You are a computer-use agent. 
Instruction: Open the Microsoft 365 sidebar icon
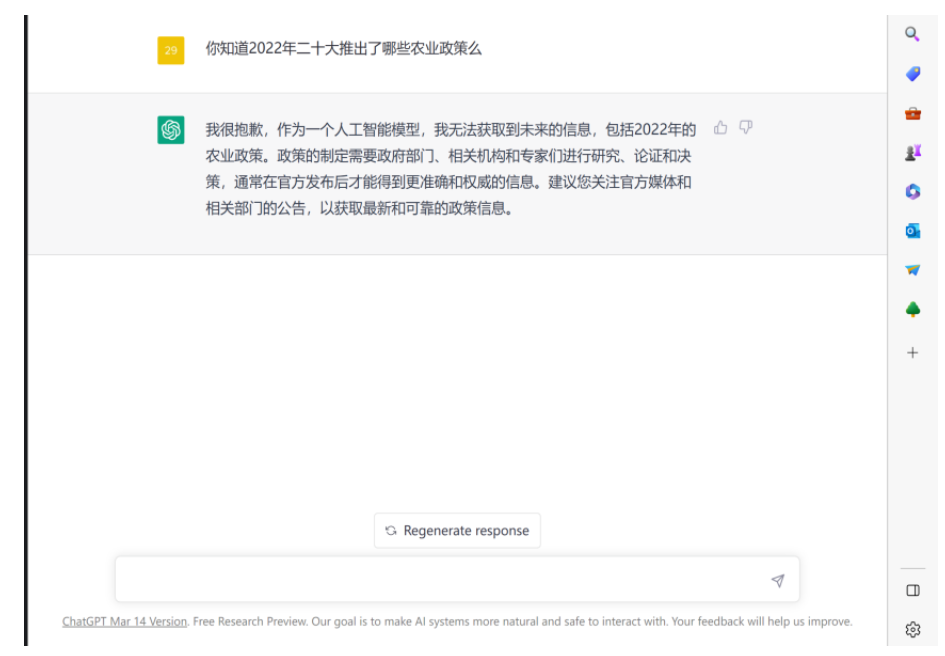click(911, 191)
